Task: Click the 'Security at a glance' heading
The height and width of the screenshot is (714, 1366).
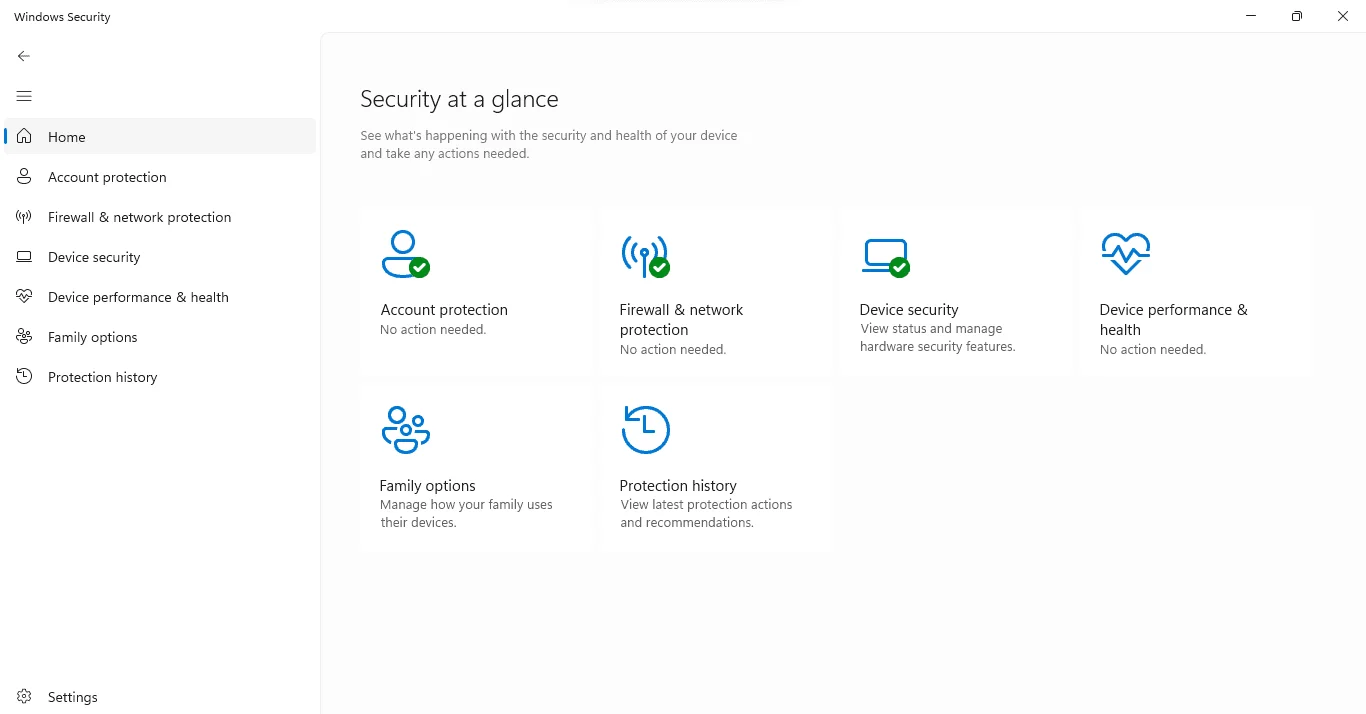Action: (x=459, y=99)
